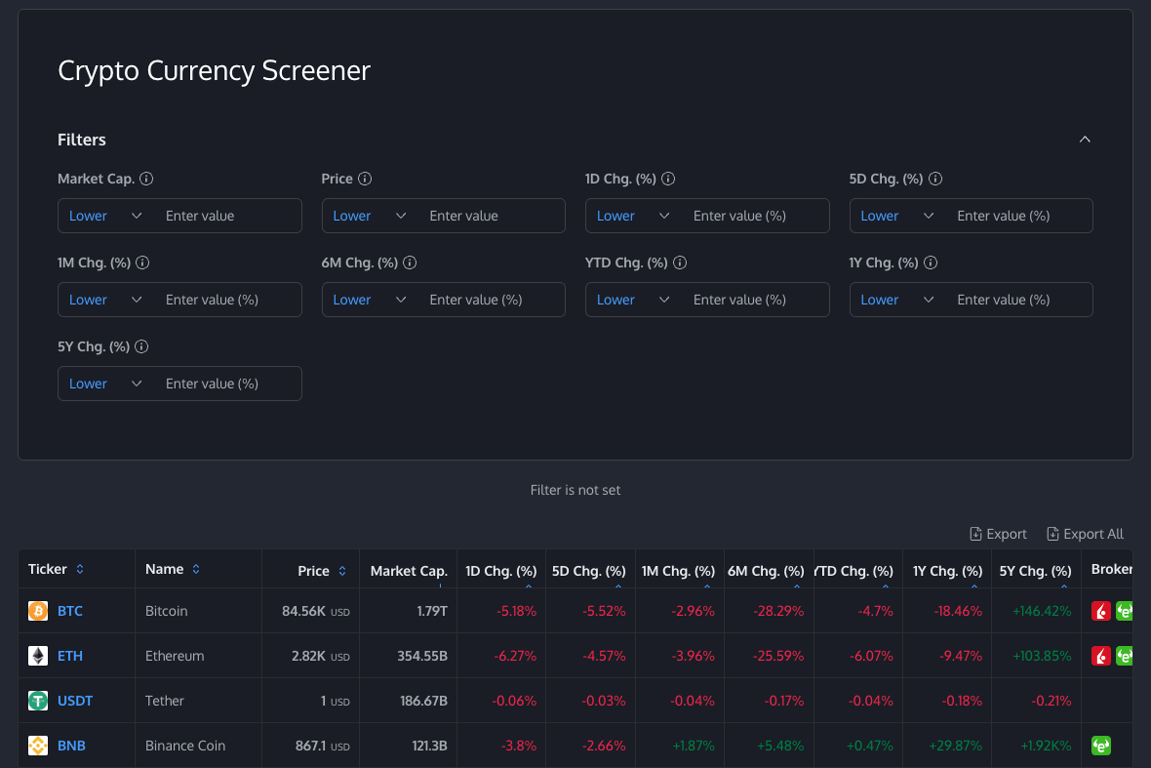Click the red broker icon in Bitcoin row

[1101, 611]
